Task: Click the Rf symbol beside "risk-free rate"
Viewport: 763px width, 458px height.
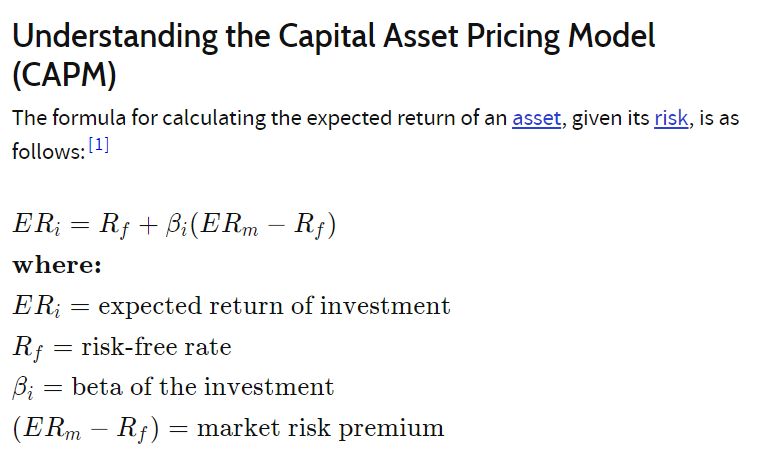Action: pos(28,349)
